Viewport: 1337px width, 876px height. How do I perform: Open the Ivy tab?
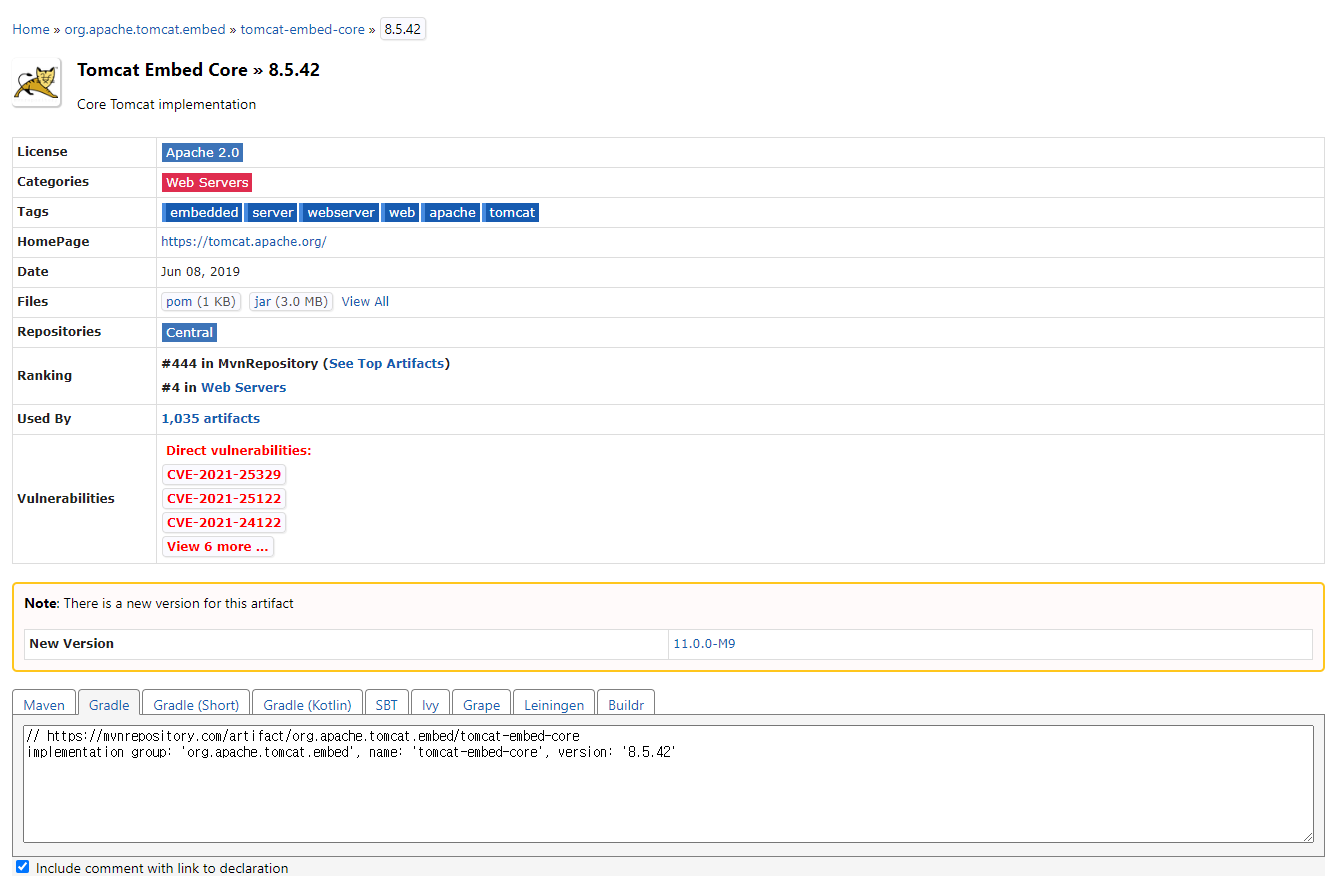430,704
